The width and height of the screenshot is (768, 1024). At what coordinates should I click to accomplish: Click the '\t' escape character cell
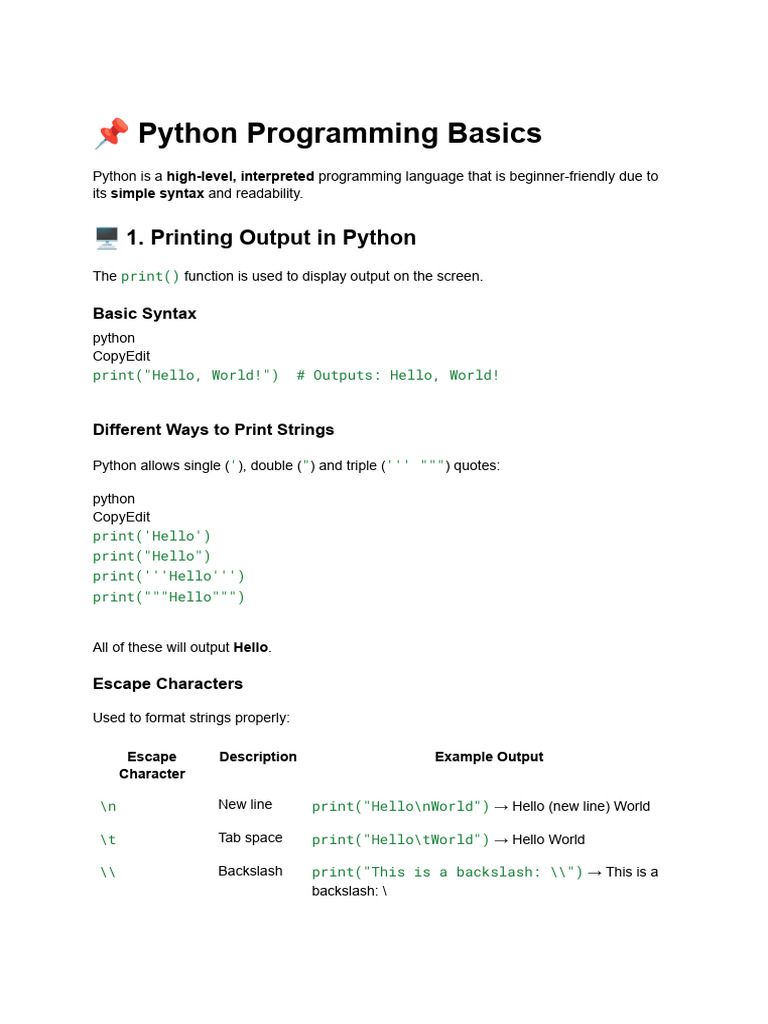(108, 840)
